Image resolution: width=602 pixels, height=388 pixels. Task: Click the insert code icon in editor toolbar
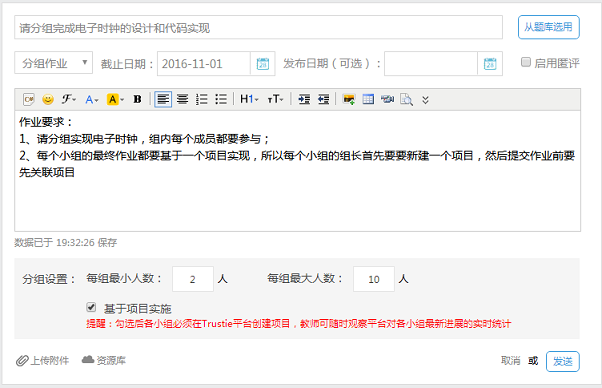point(29,99)
